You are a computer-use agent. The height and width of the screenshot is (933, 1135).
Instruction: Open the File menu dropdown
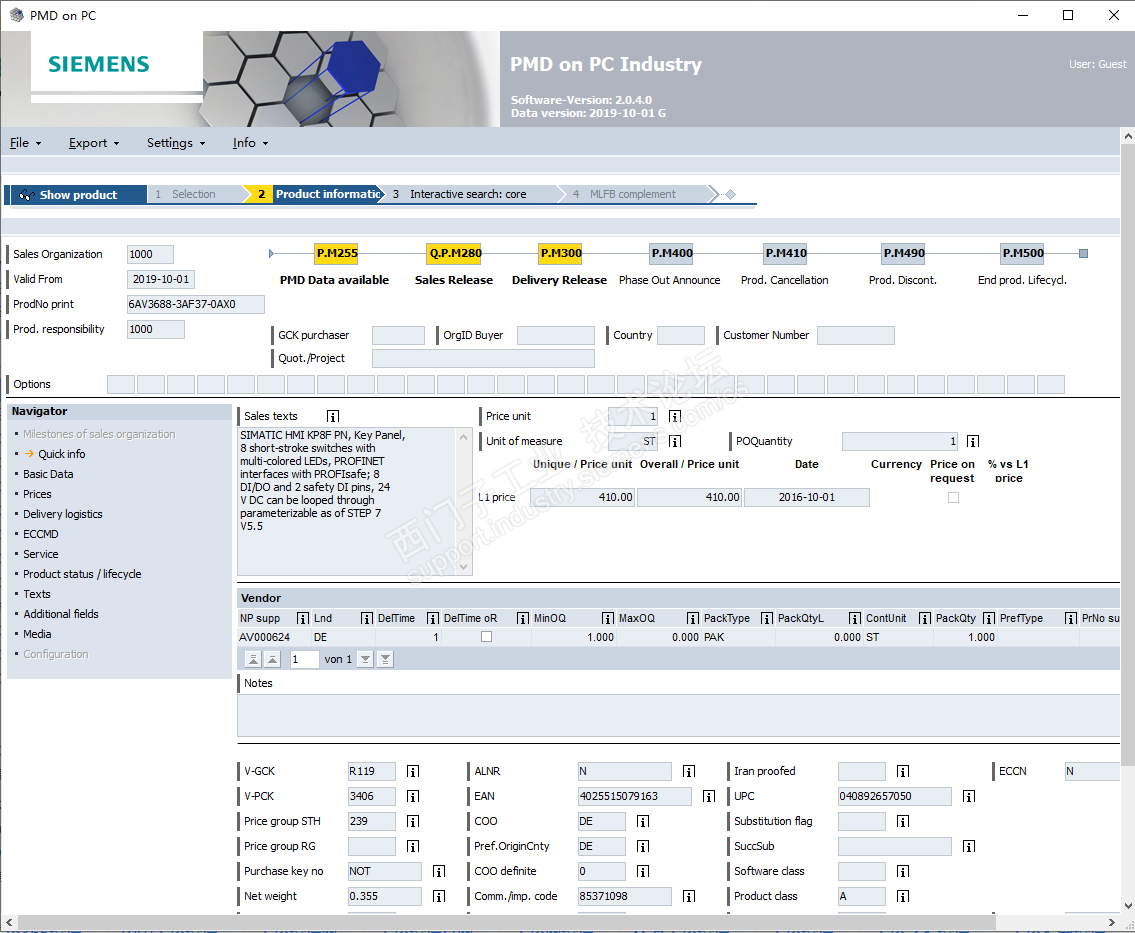tap(25, 143)
